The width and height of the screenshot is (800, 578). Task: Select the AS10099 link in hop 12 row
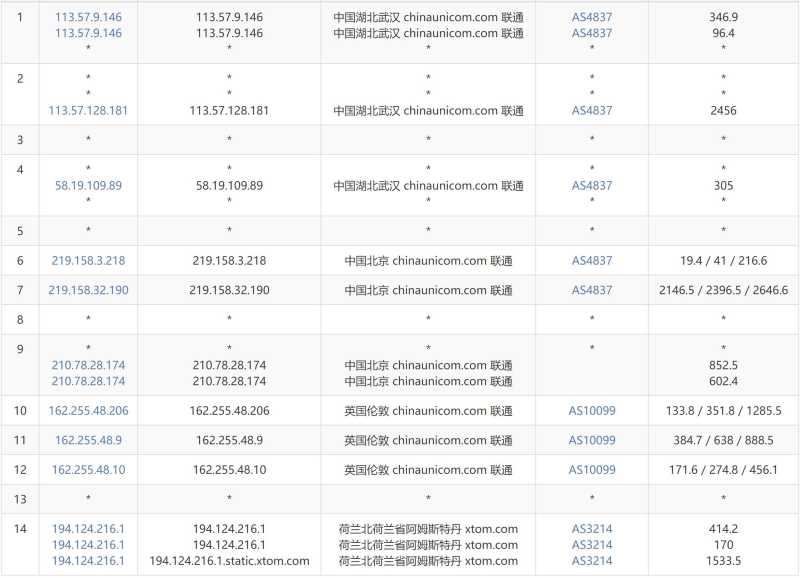(x=592, y=470)
